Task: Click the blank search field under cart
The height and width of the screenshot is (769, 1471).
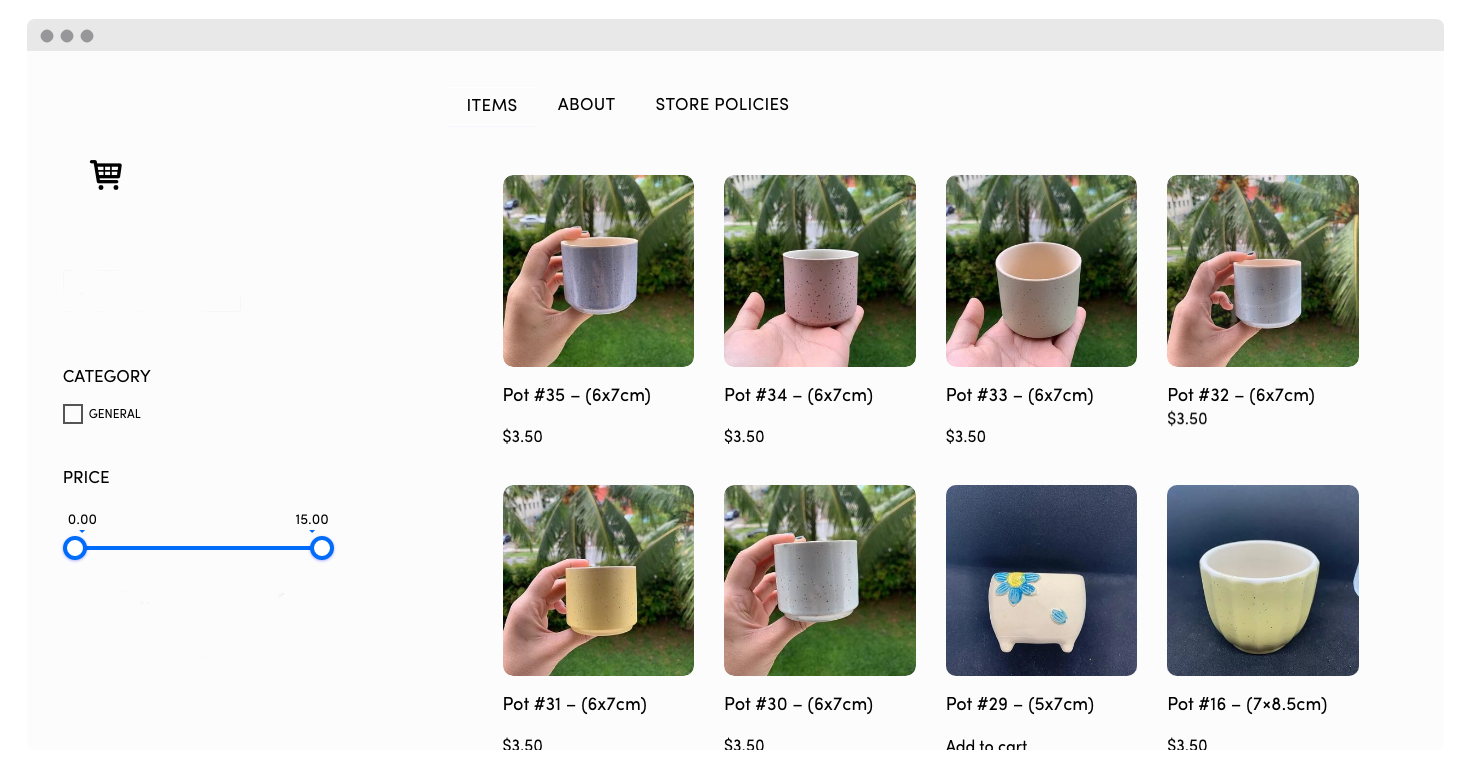Action: 152,290
